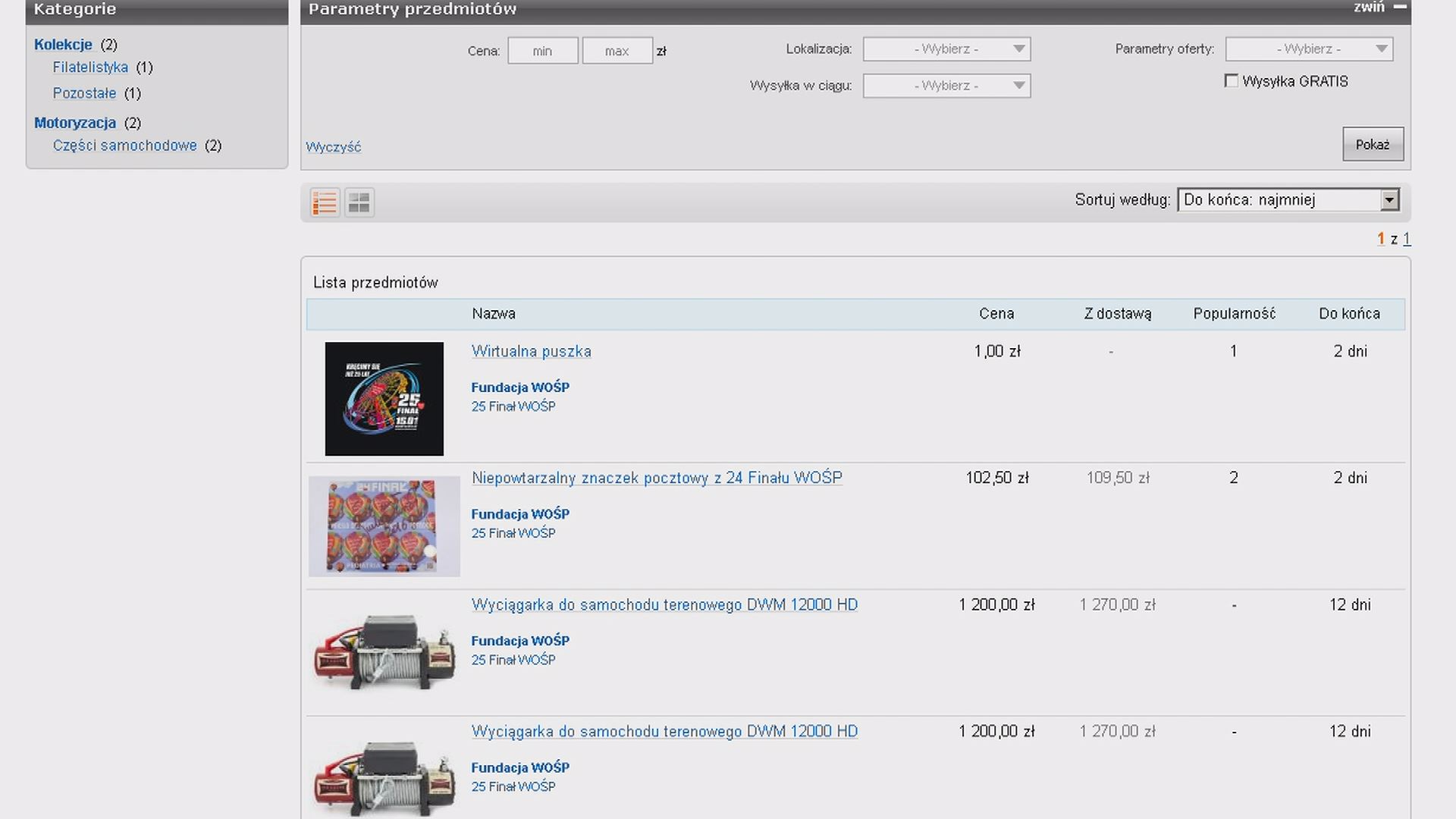1456x819 pixels.
Task: Sort by Cena column header
Action: 996,314
